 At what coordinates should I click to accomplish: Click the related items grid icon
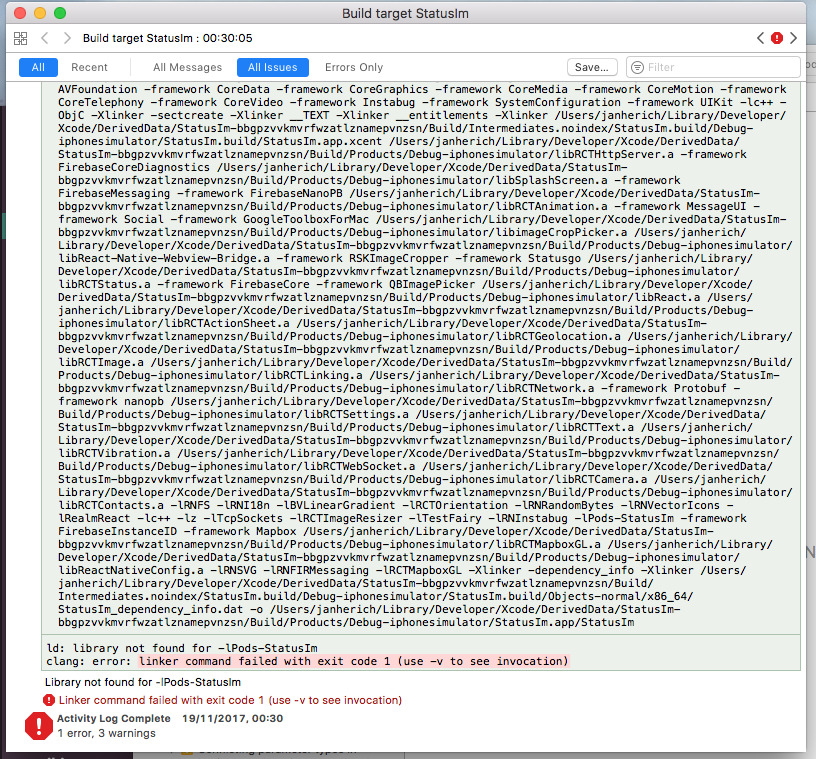click(21, 38)
